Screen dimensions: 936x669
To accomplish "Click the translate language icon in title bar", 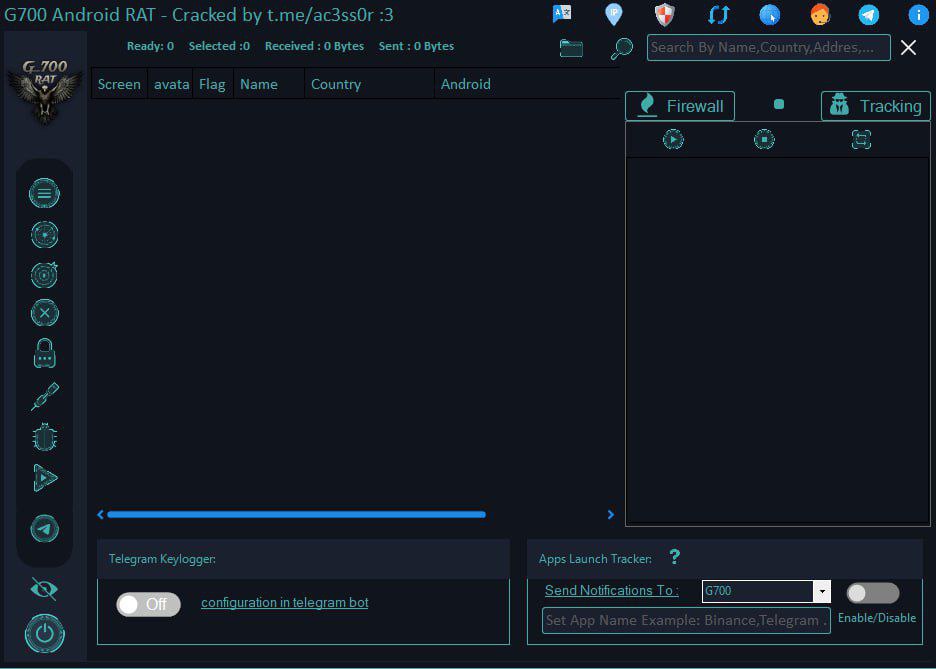I will pyautogui.click(x=562, y=14).
